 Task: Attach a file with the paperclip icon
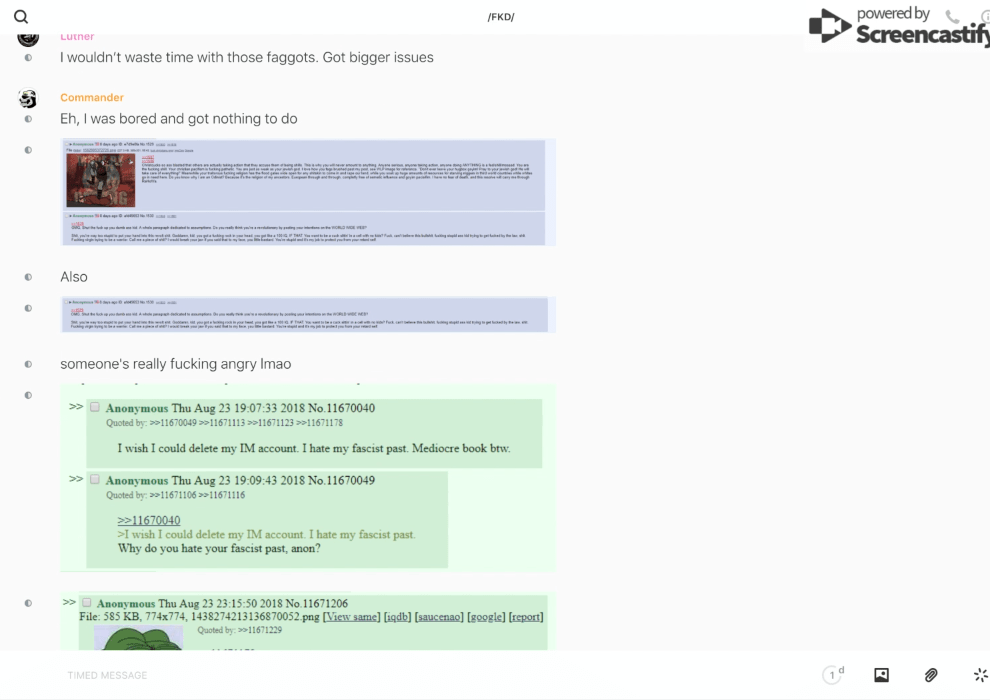pyautogui.click(x=931, y=675)
